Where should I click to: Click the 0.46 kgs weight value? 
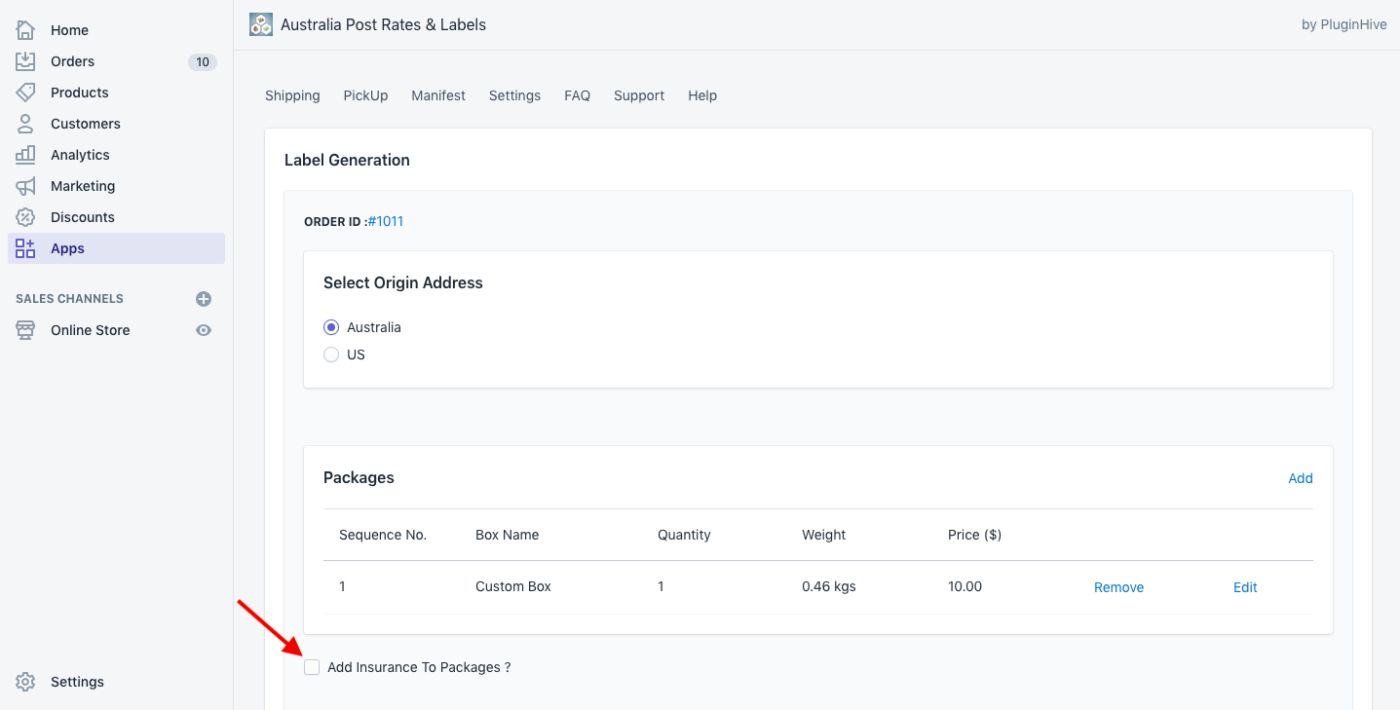click(x=829, y=587)
